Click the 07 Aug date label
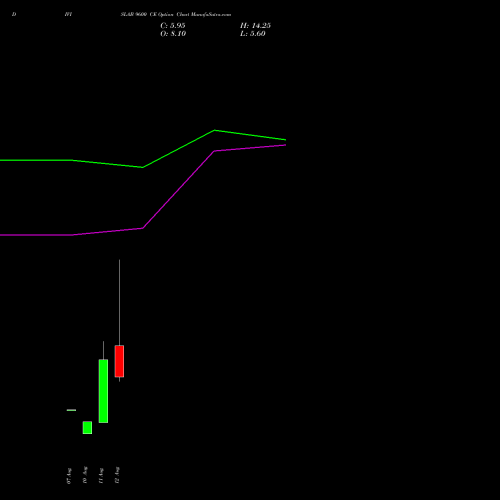The height and width of the screenshot is (500, 500). (x=69, y=476)
